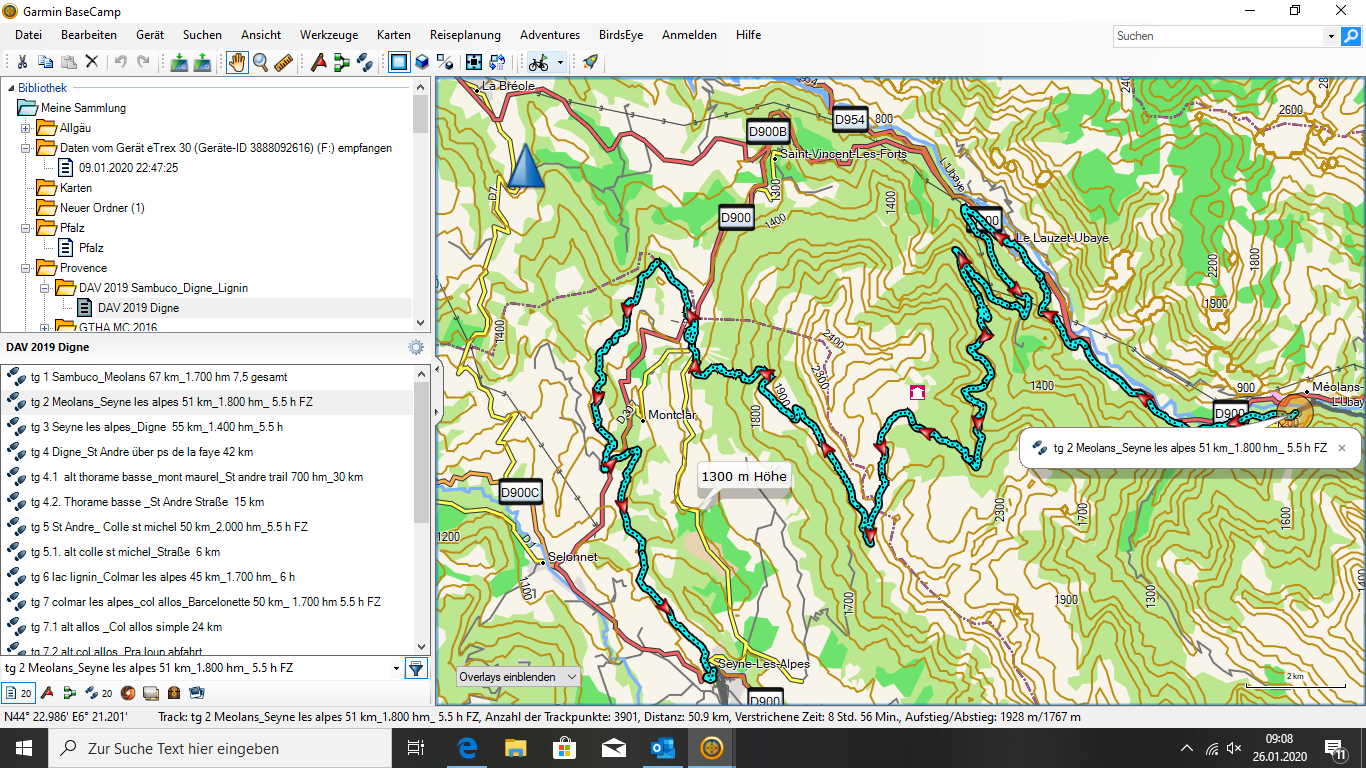
Task: Select the New Track footprints tool
Action: pos(365,62)
